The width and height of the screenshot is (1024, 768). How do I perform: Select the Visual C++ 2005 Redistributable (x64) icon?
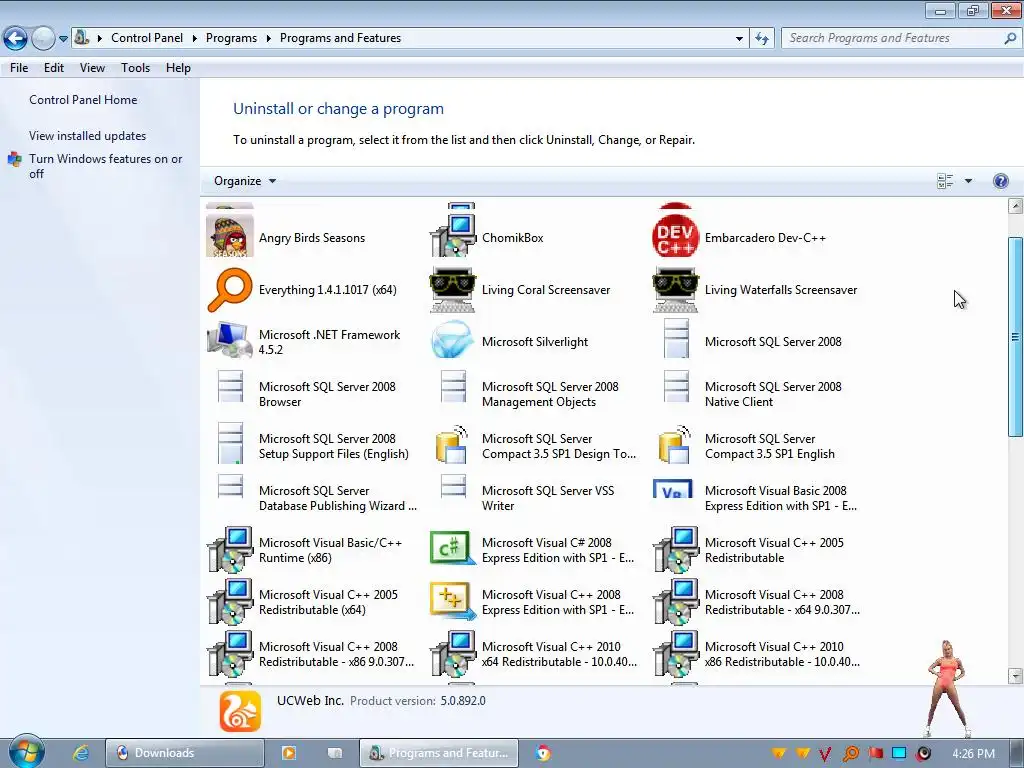coord(230,601)
